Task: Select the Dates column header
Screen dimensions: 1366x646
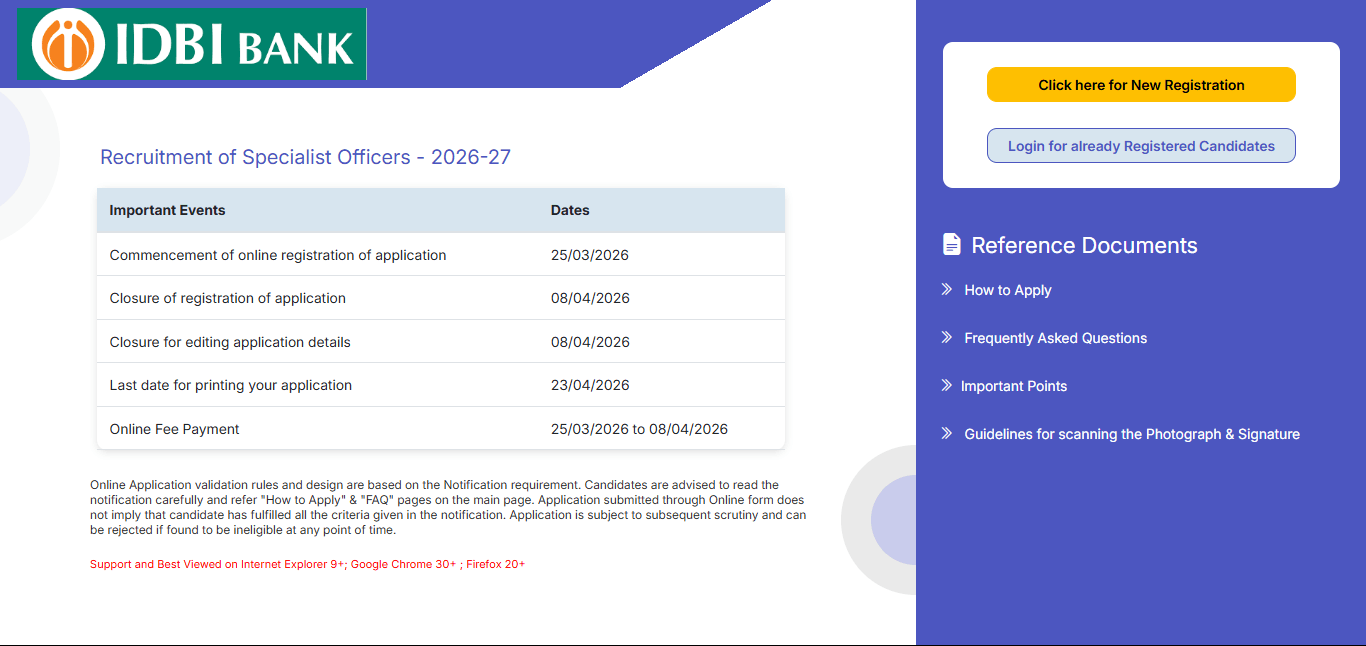Action: coord(570,210)
